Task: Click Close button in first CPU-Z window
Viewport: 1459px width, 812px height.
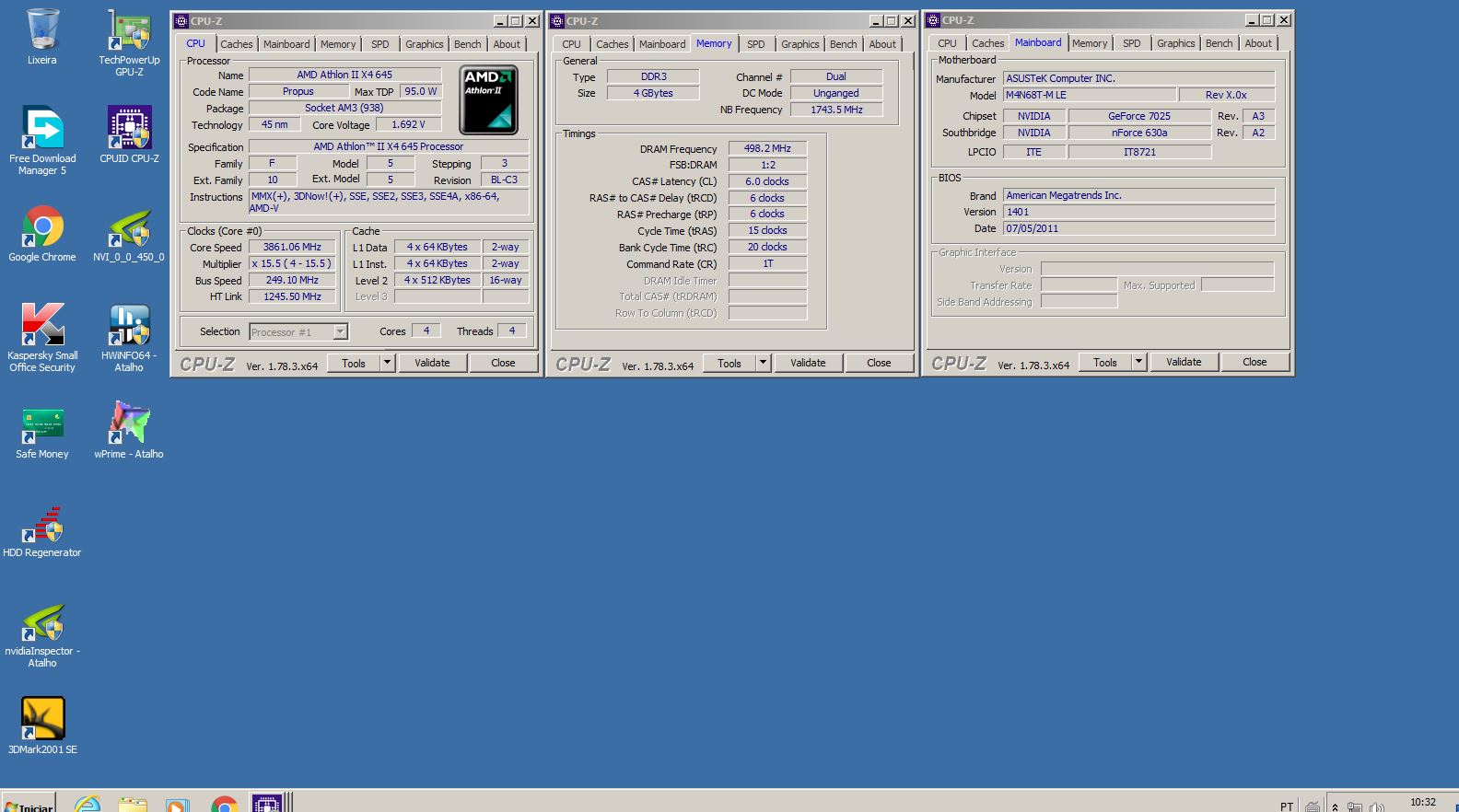Action: [x=503, y=363]
